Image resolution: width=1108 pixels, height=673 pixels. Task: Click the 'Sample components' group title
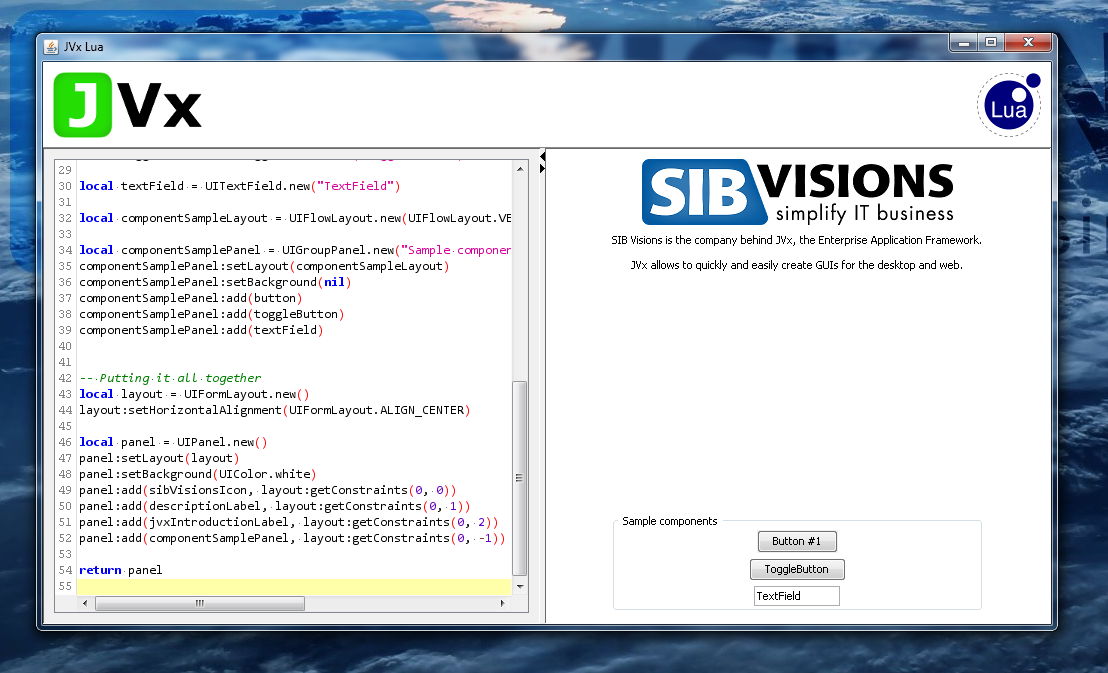[x=670, y=522]
